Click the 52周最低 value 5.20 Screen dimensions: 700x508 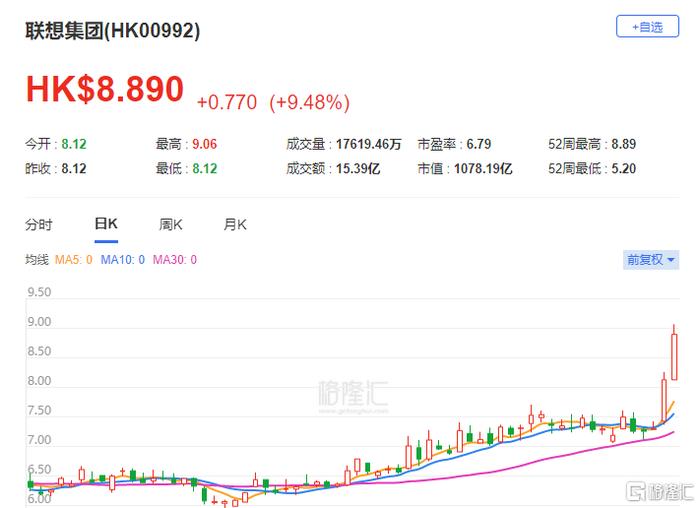click(x=624, y=169)
